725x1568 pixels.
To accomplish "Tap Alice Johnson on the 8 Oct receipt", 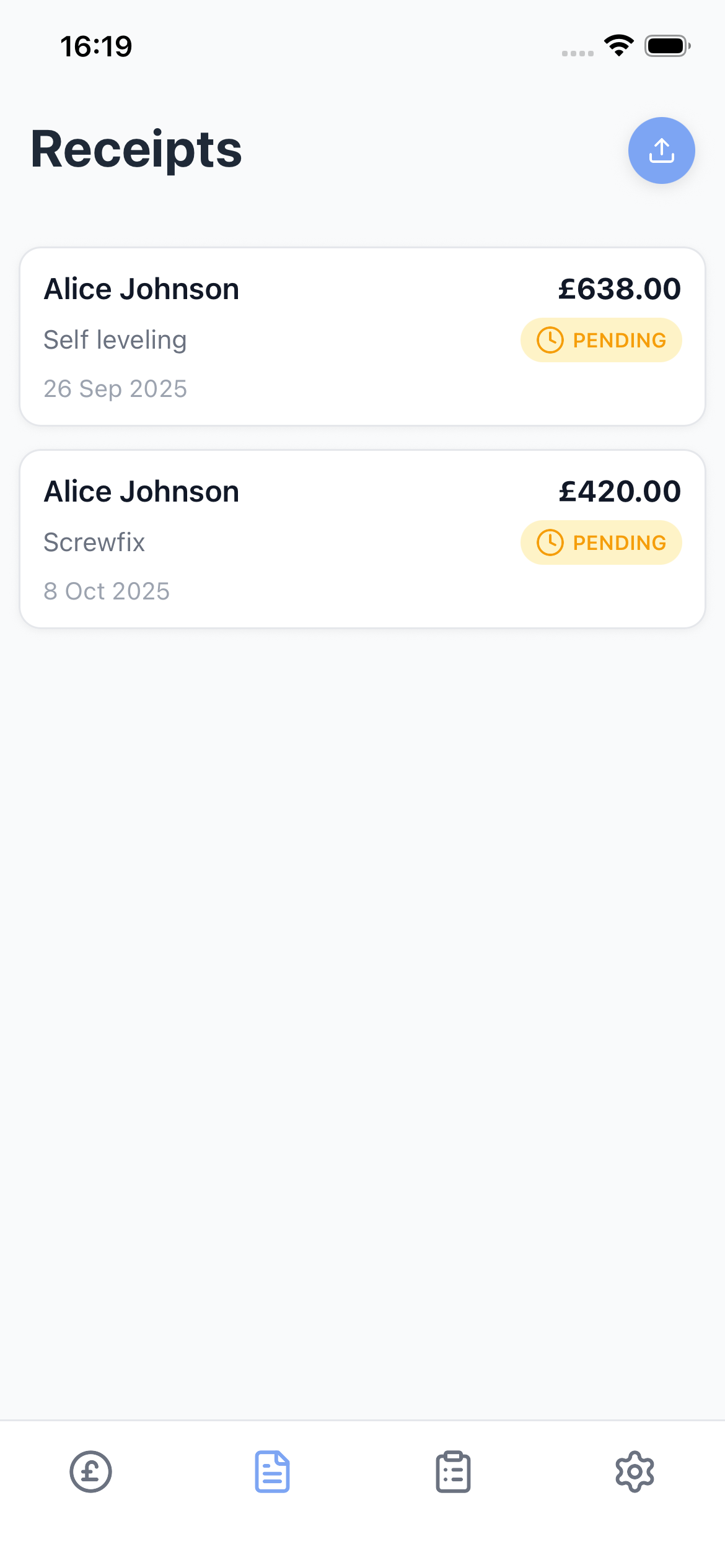I will coord(141,492).
